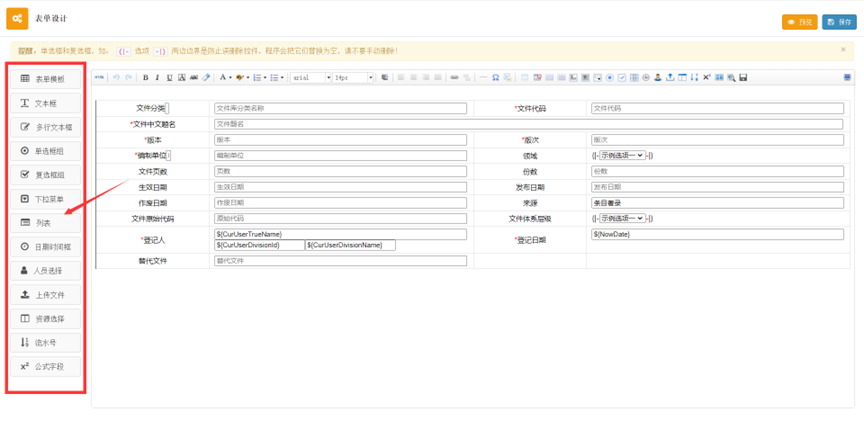Insert serial number via toolbar sort icon
Screen dimensions: 864x421
pyautogui.click(x=694, y=78)
